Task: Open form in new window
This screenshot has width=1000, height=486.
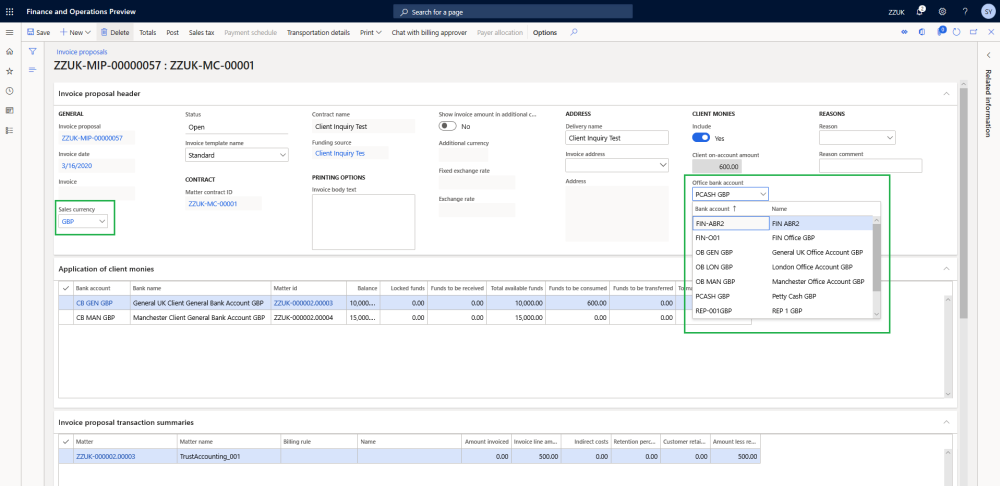Action: (973, 32)
